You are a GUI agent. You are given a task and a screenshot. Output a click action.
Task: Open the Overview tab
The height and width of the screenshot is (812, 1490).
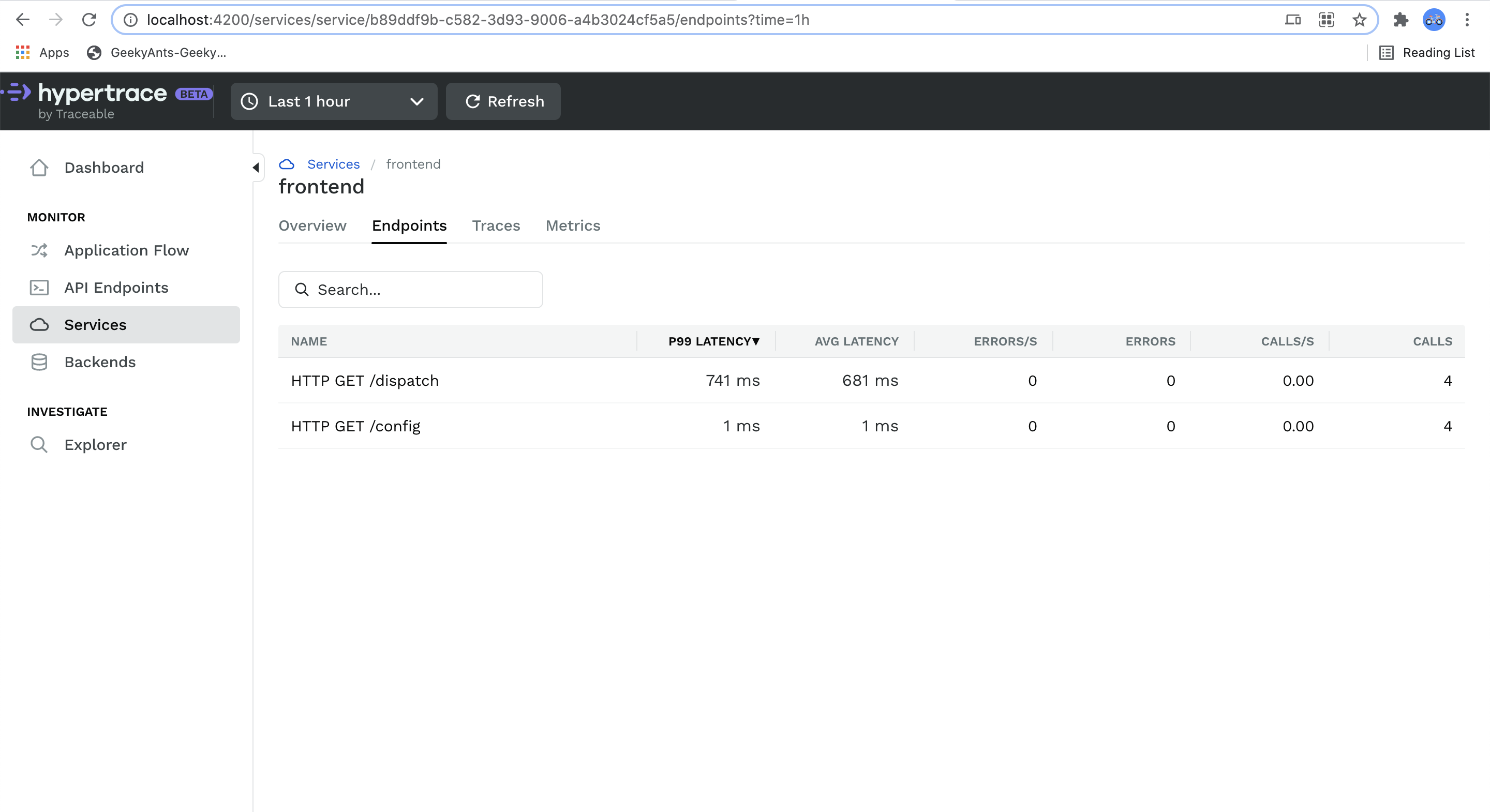tap(312, 225)
